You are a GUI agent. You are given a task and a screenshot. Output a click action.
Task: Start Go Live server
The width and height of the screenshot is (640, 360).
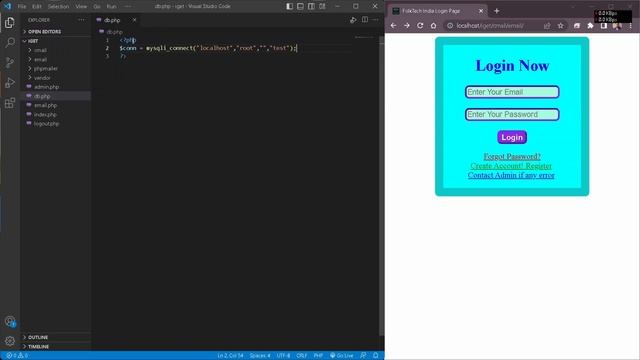[342, 356]
